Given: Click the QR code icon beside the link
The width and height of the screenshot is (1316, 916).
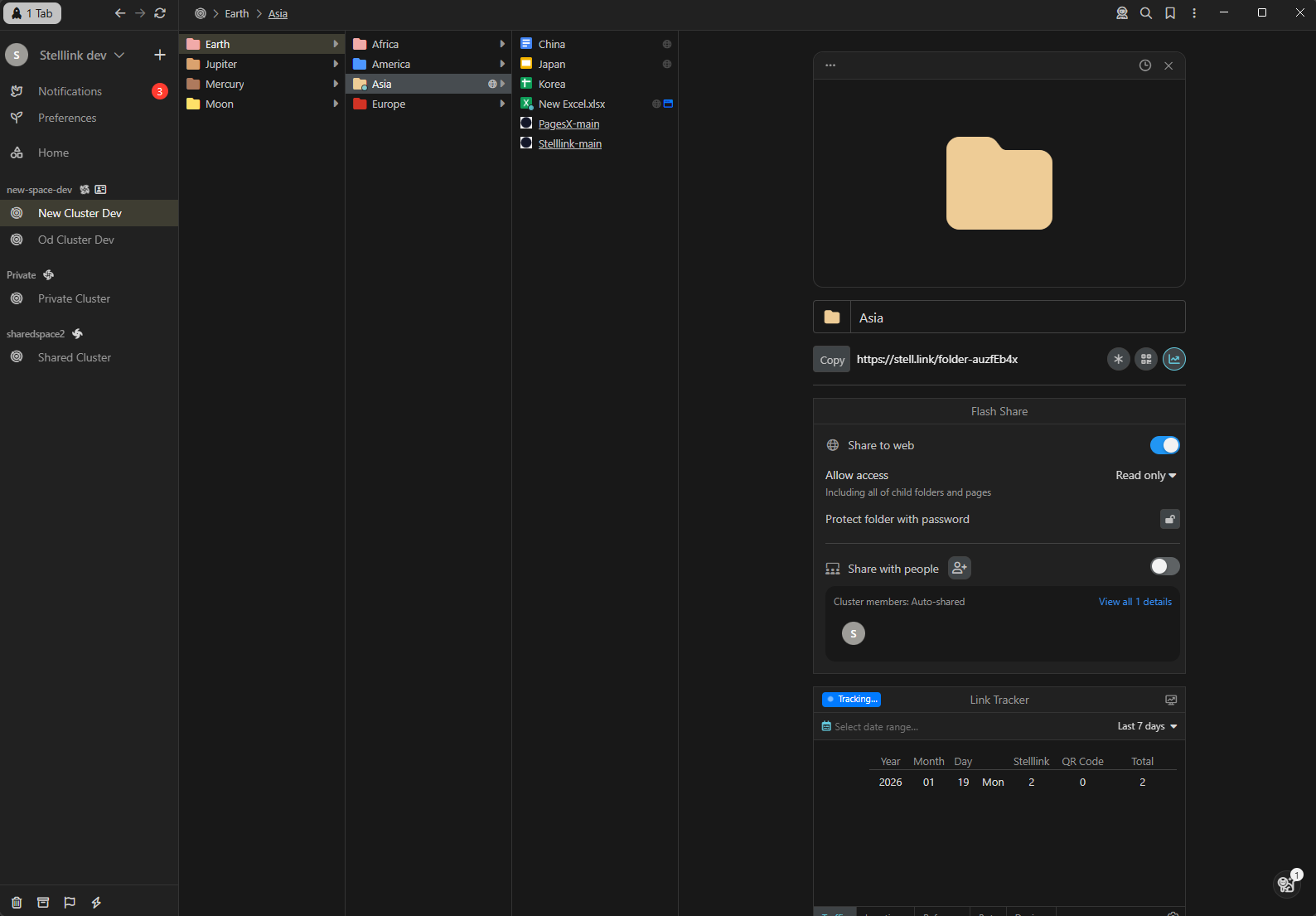Looking at the screenshot, I should [x=1146, y=359].
